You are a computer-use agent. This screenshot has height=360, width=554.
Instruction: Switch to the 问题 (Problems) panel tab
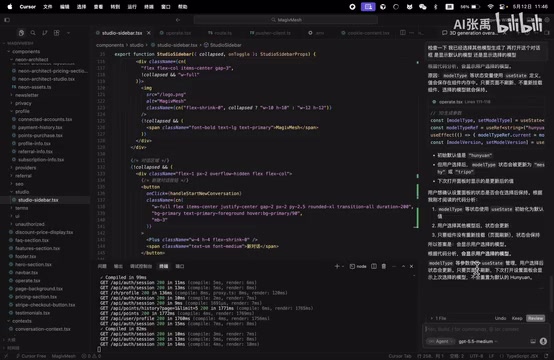tap(102, 266)
